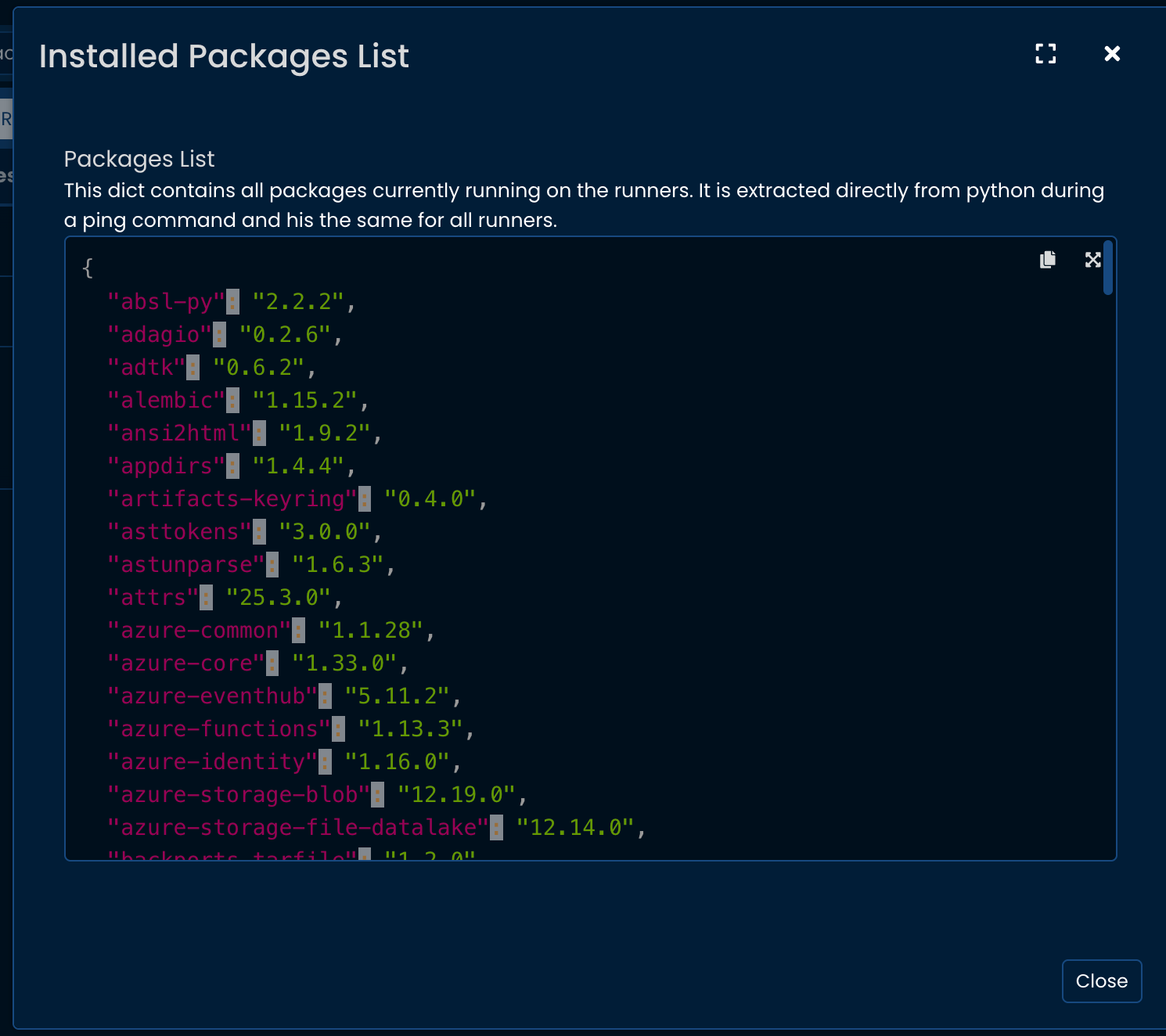Select the "adagio" package key
Viewport: 1166px width, 1036px height.
click(x=160, y=335)
